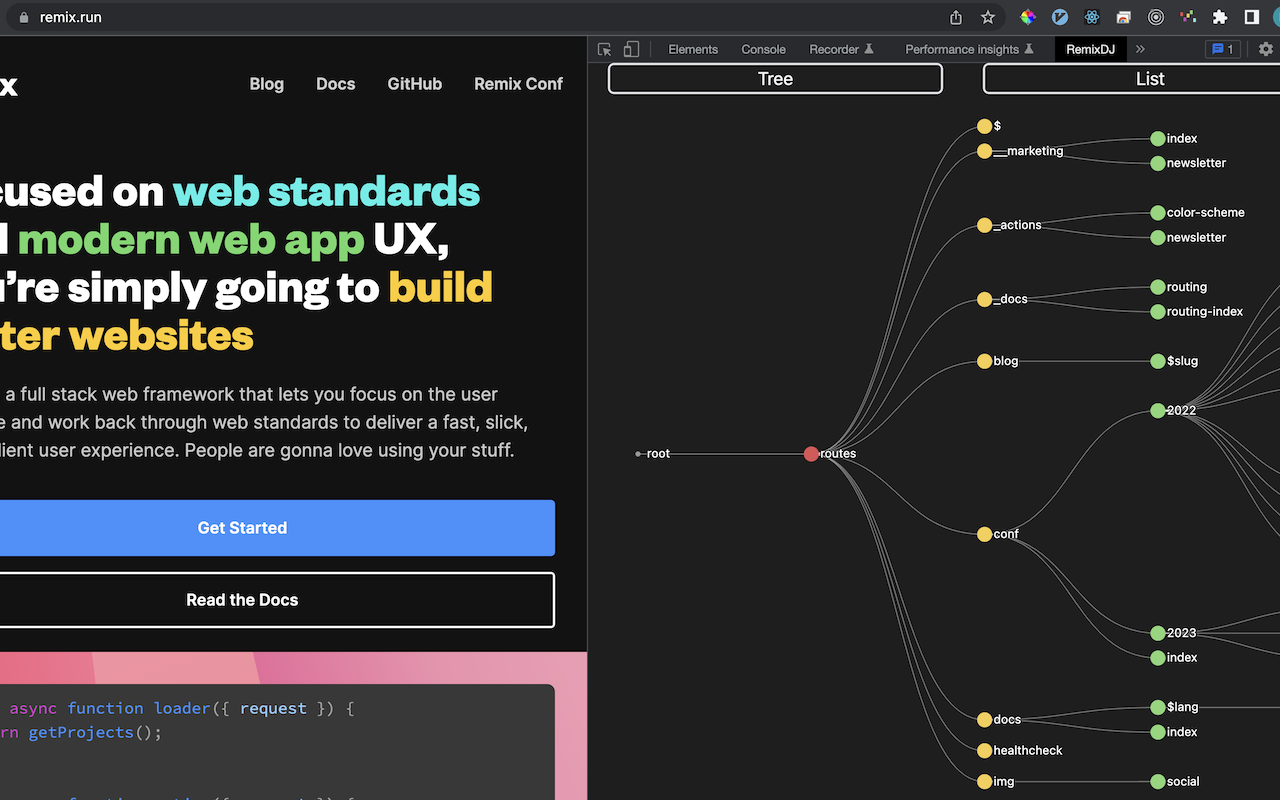Click the inspect element picker icon
The height and width of the screenshot is (800, 1280).
[x=604, y=49]
